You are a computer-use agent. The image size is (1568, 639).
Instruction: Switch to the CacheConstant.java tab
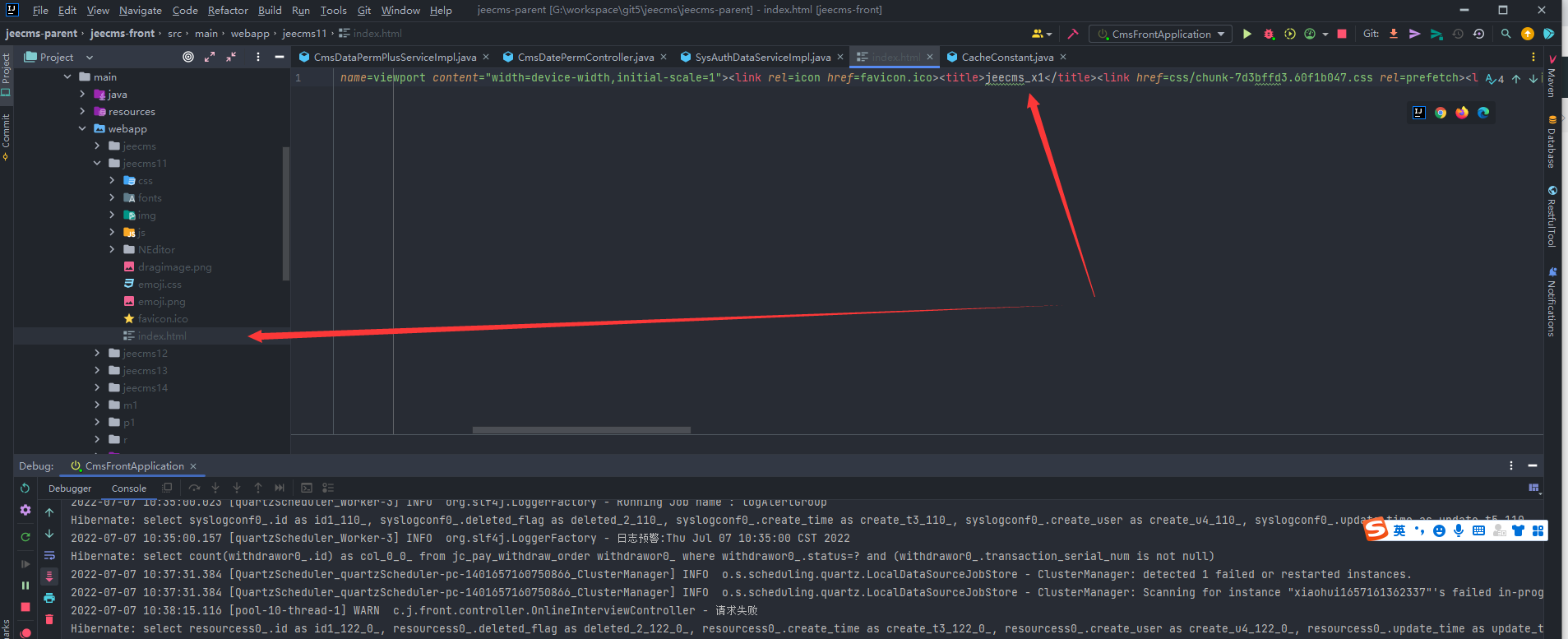pos(1007,57)
